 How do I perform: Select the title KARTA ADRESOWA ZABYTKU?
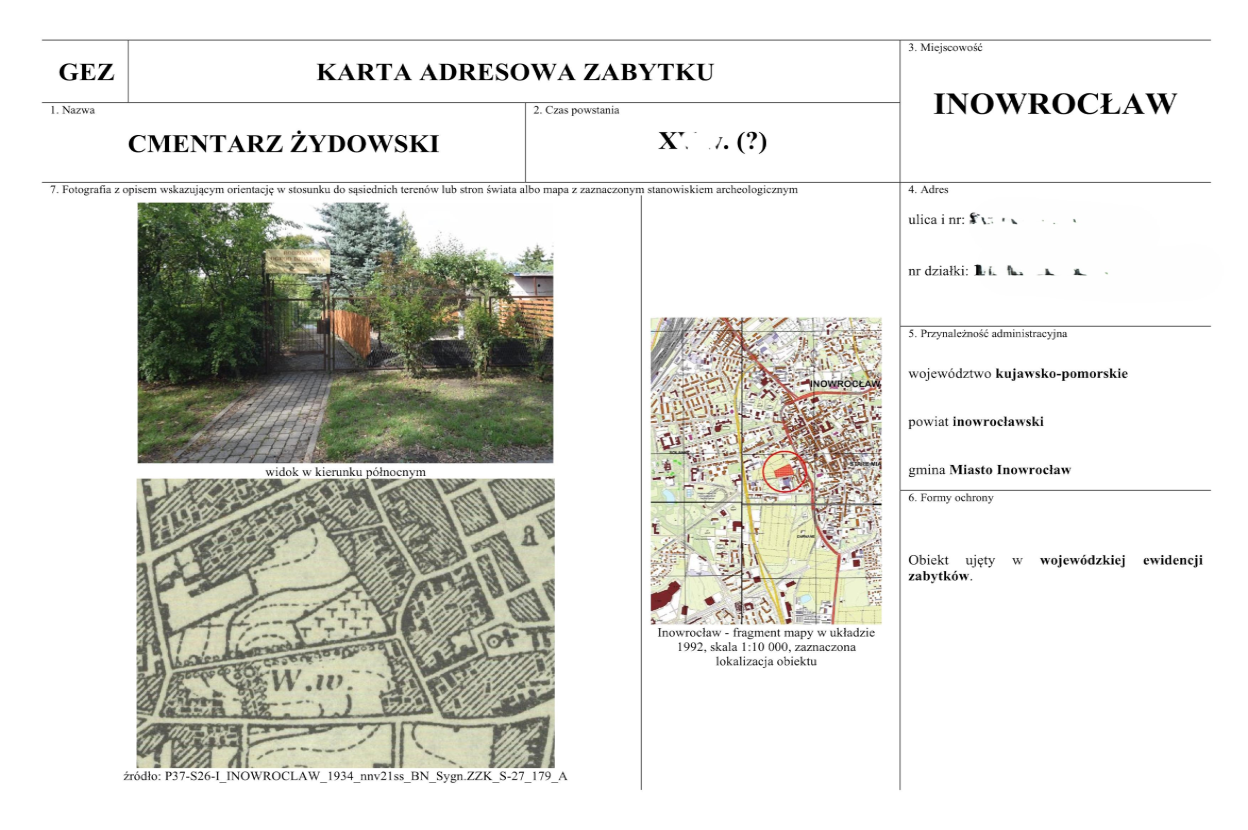point(515,73)
